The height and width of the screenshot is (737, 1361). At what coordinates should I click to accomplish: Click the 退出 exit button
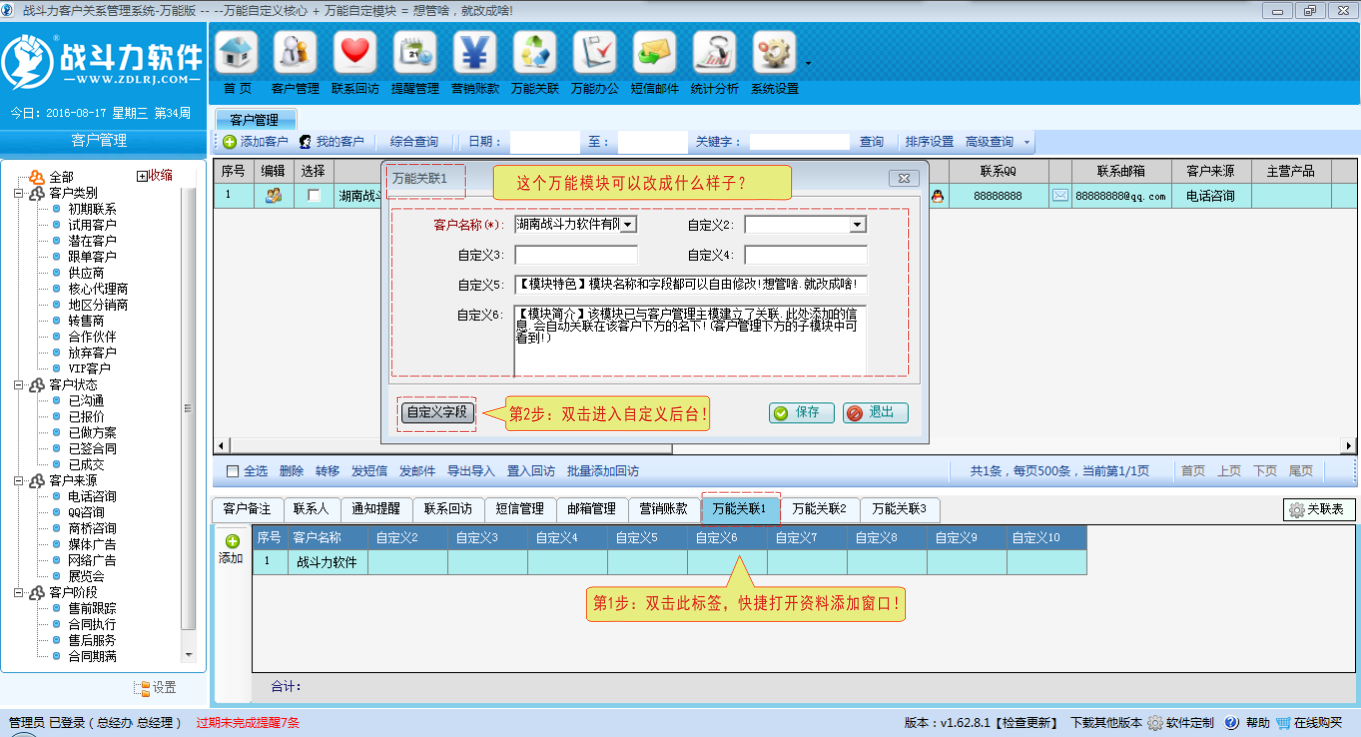(x=875, y=413)
